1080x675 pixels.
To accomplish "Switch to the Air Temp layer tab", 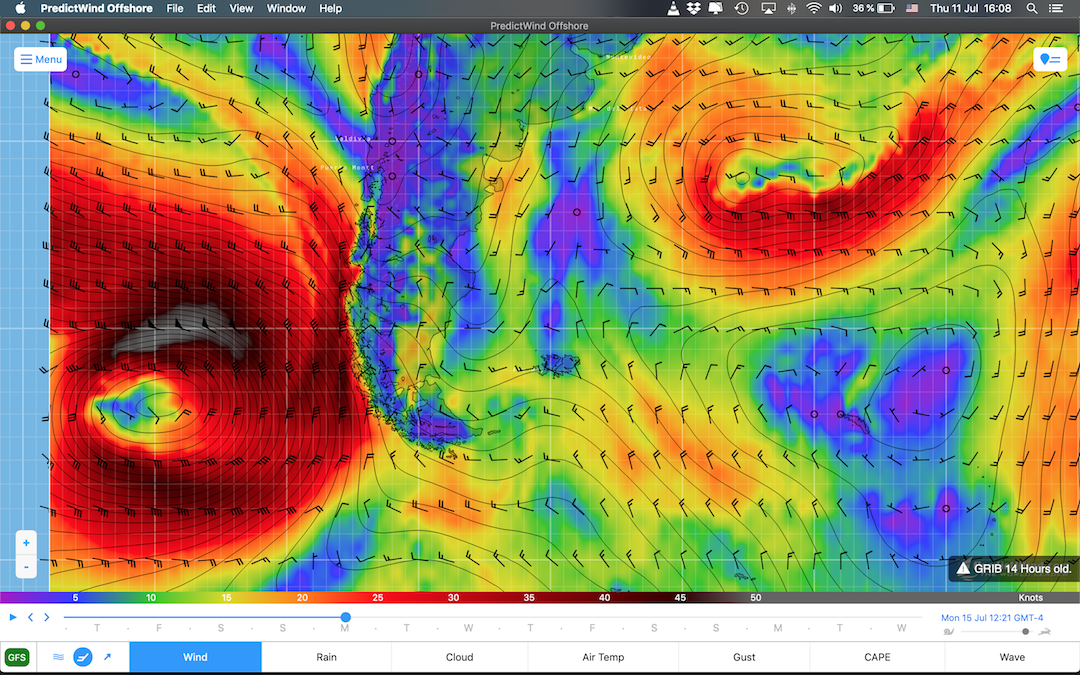I will point(603,657).
